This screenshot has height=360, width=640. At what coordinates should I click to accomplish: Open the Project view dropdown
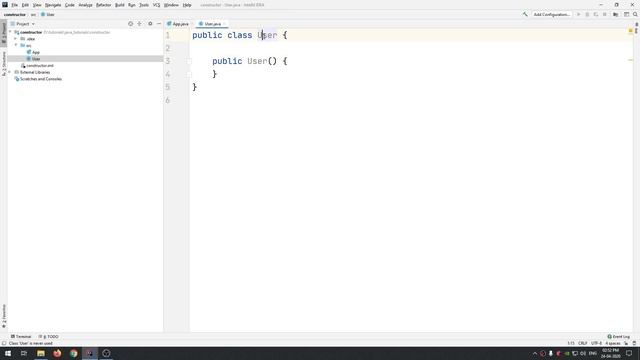click(23, 24)
